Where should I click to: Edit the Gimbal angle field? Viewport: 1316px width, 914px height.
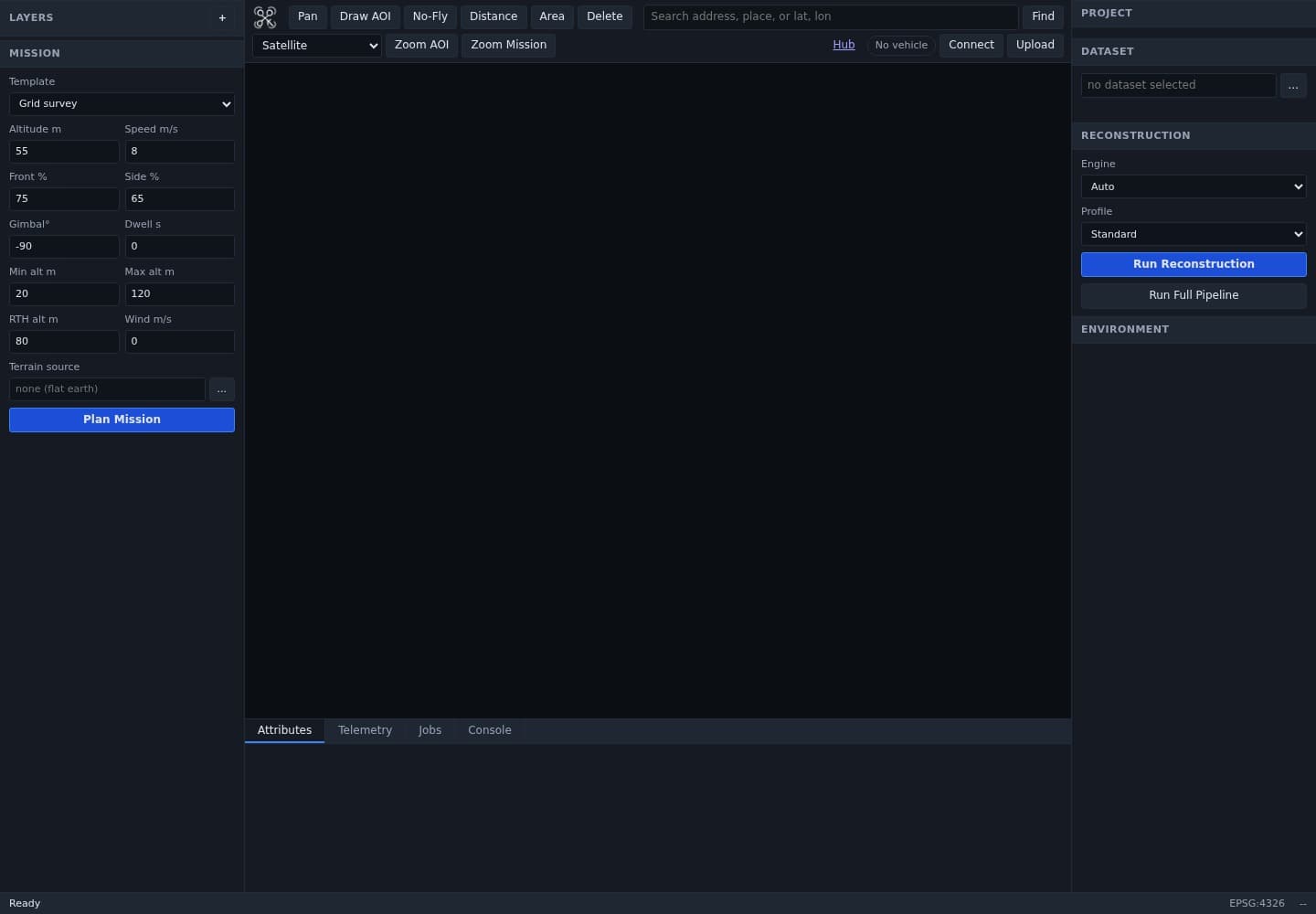64,247
